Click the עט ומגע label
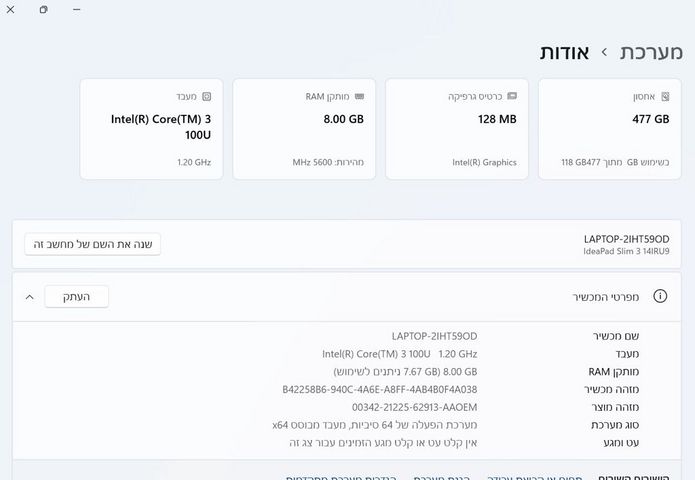This screenshot has width=695, height=480. point(621,442)
